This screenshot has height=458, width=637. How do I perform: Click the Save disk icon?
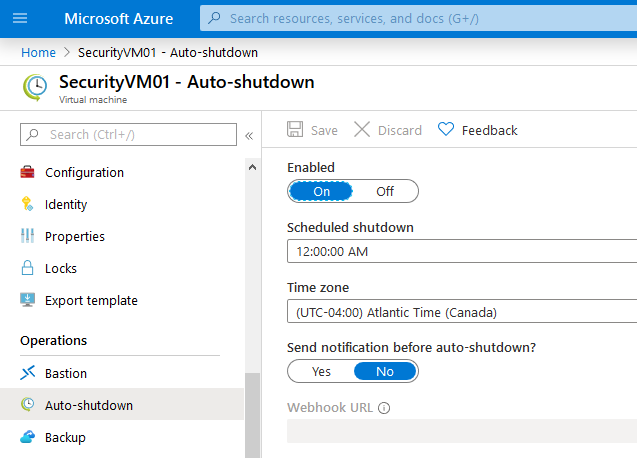coord(295,130)
